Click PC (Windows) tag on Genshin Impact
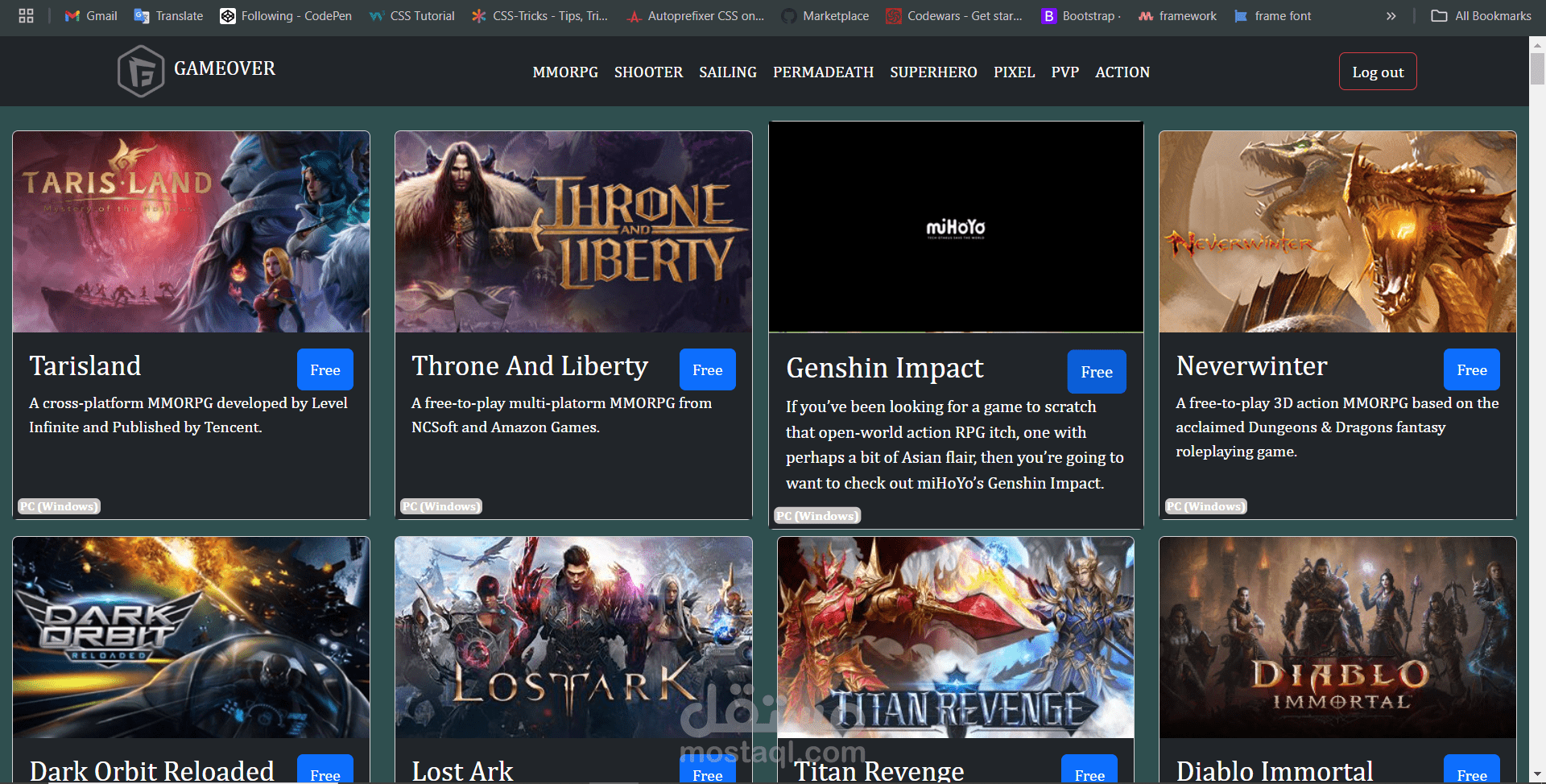The height and width of the screenshot is (784, 1546). click(817, 516)
